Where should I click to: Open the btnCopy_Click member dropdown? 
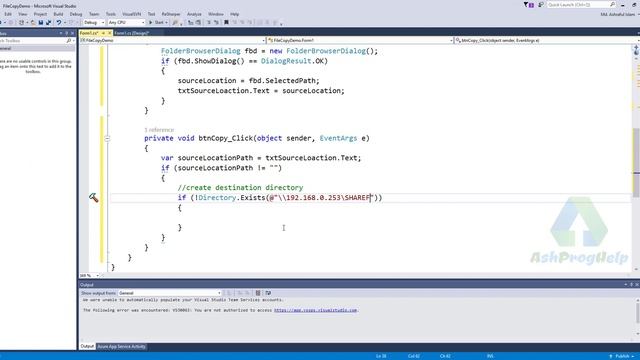pos(547,40)
